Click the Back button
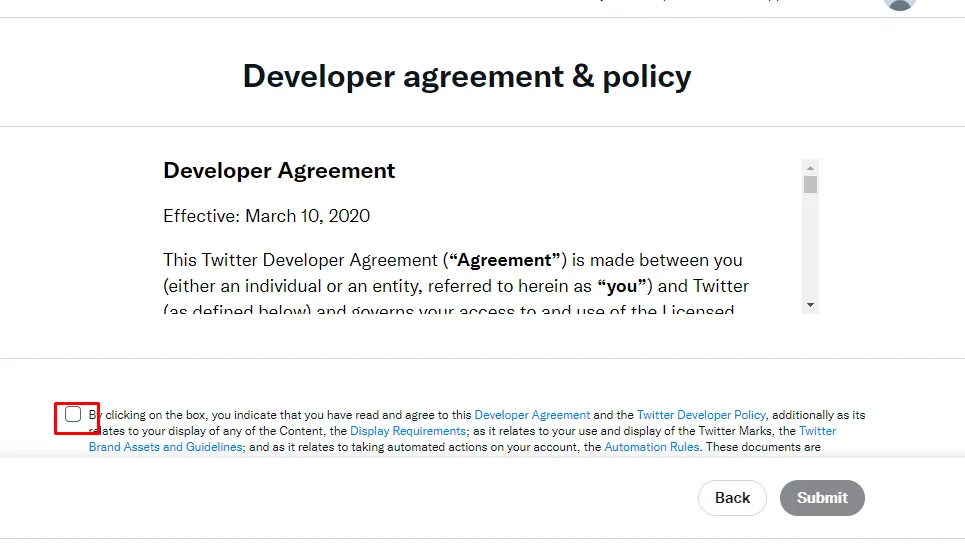The width and height of the screenshot is (965, 554). tap(732, 498)
